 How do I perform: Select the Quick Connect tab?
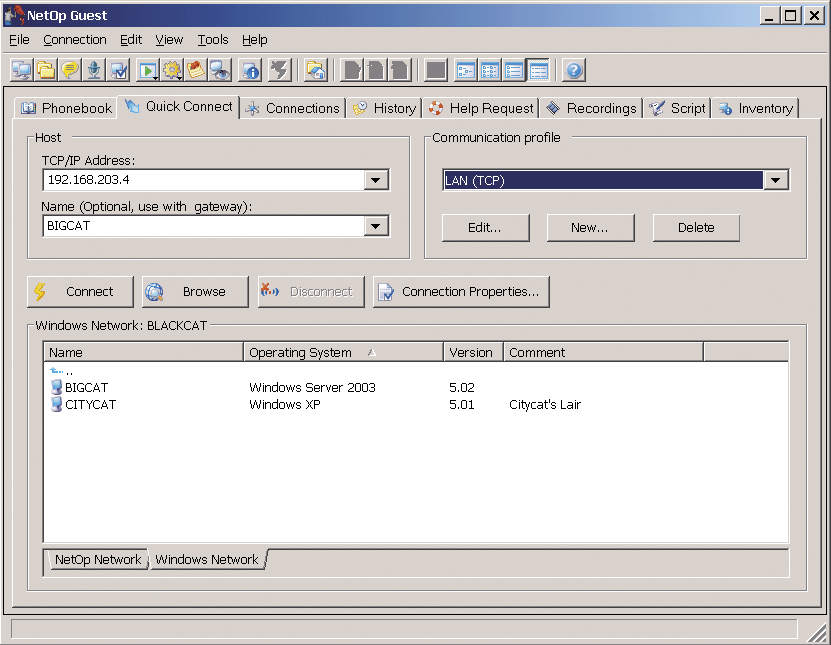pos(179,107)
